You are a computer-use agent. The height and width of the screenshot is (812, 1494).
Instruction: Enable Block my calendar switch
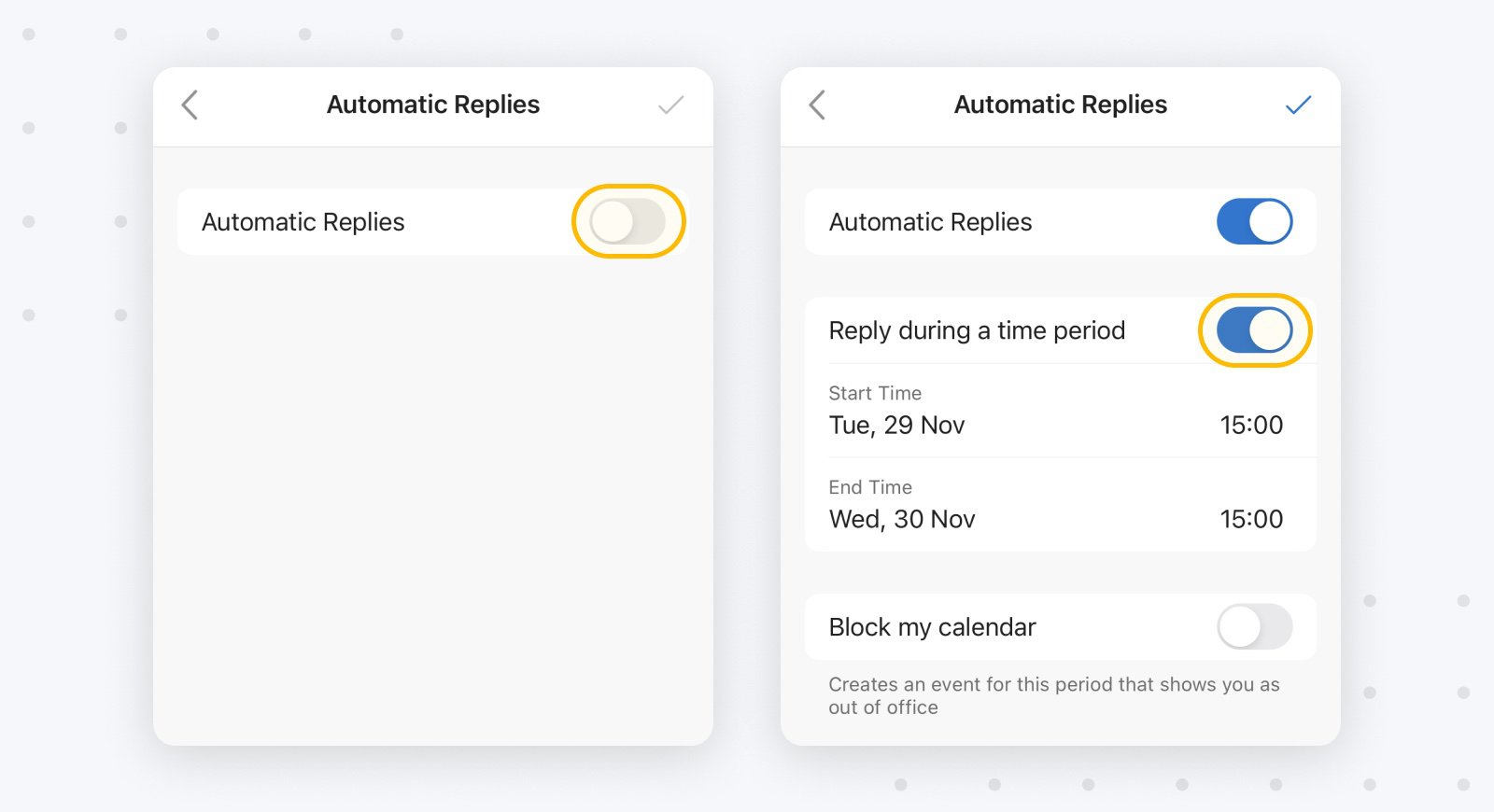(x=1255, y=626)
